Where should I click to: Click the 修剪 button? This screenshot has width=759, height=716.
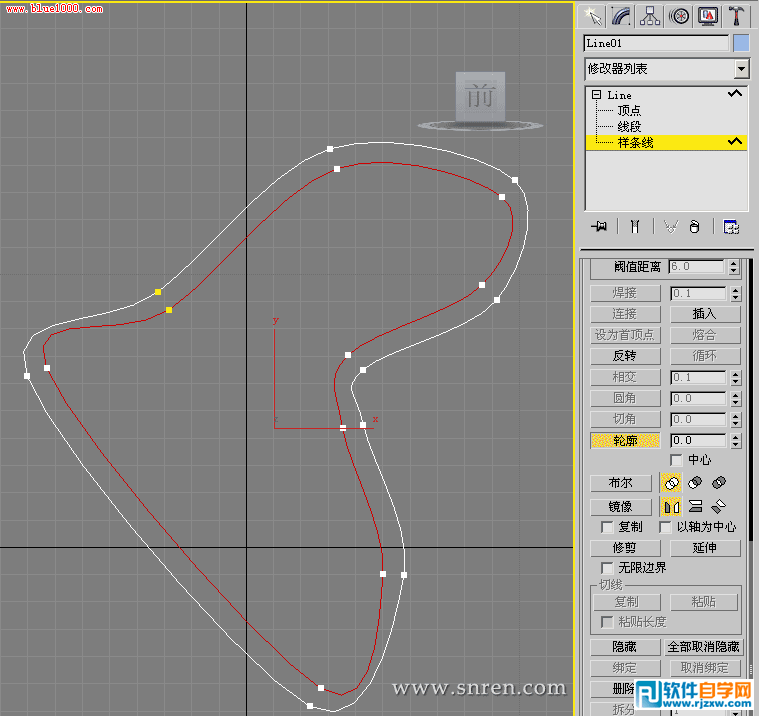point(624,548)
